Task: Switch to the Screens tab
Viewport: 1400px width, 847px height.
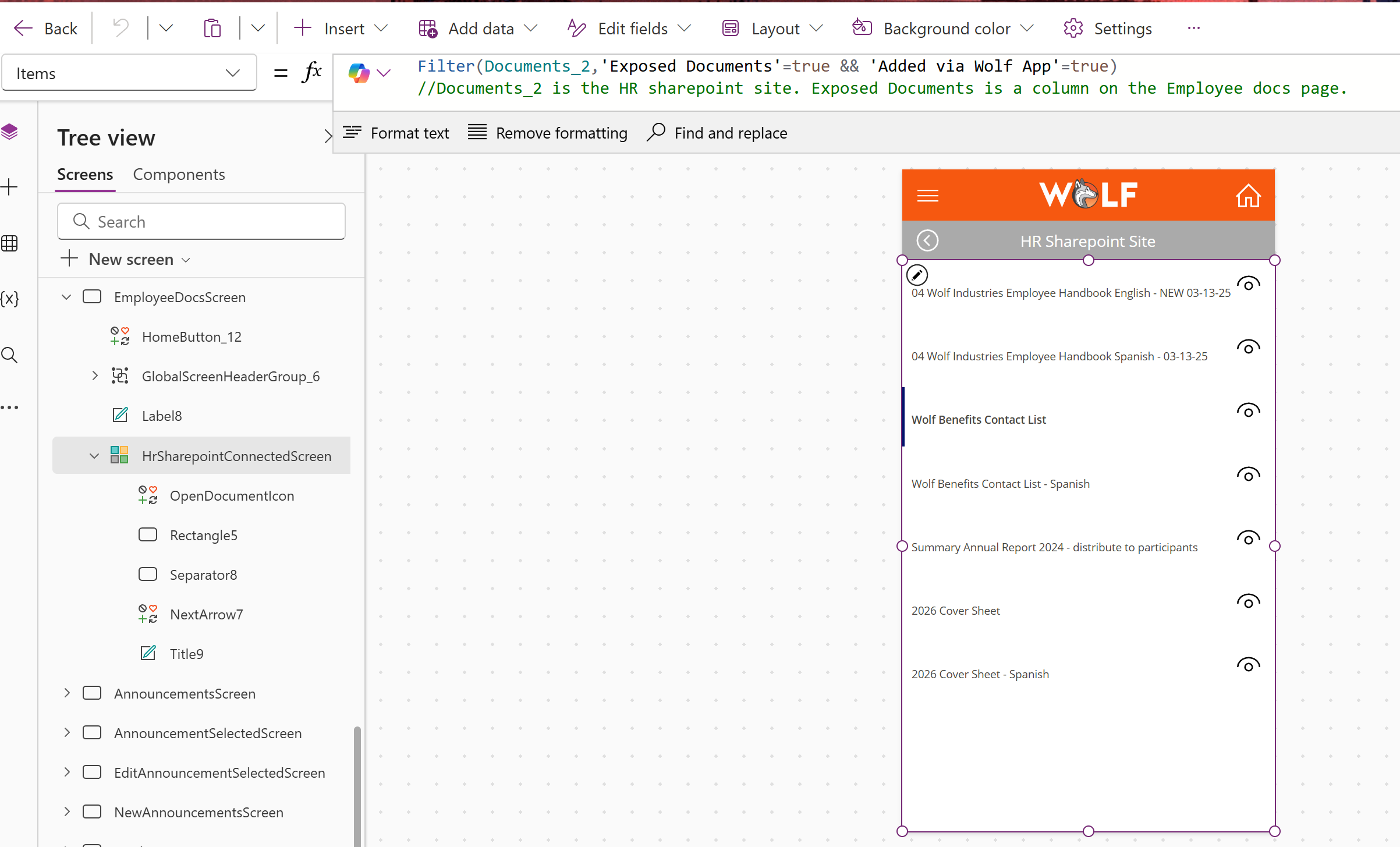Action: (85, 174)
